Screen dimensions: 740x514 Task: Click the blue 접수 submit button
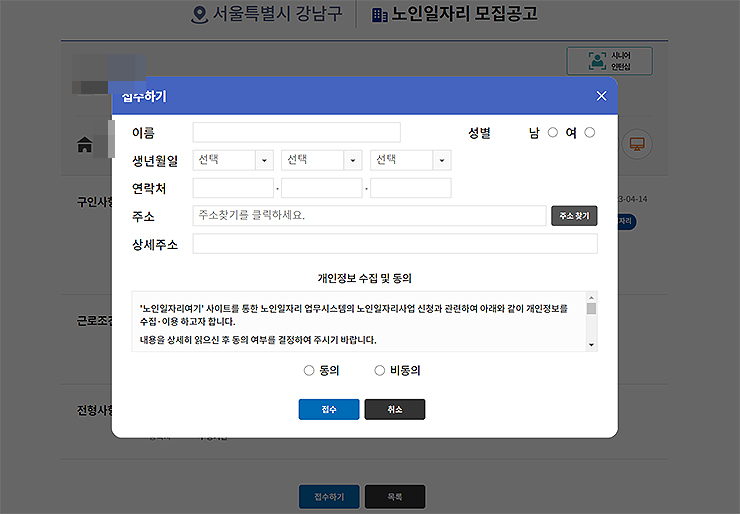[x=329, y=409]
